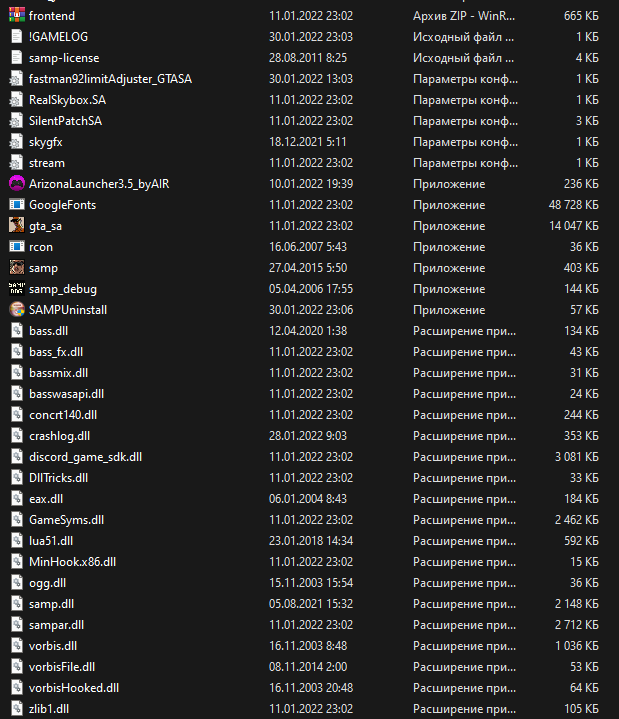The image size is (619, 719).
Task: Select the SAMPUninstall installer icon
Action: pos(17,310)
